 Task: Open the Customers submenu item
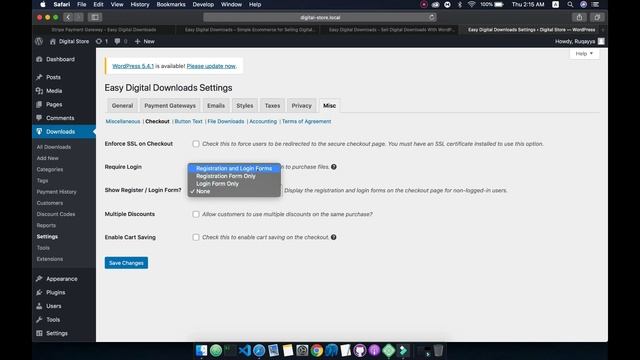(x=50, y=203)
